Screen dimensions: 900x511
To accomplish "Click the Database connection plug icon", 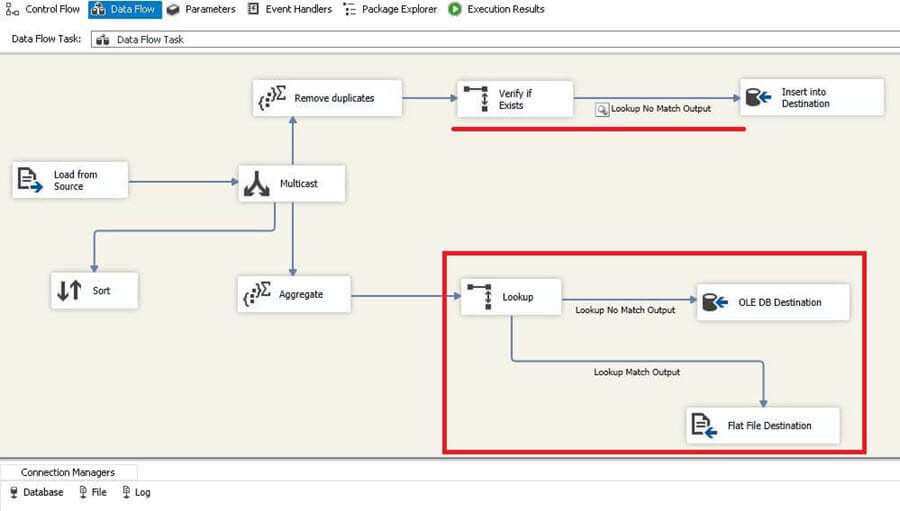I will click(14, 492).
